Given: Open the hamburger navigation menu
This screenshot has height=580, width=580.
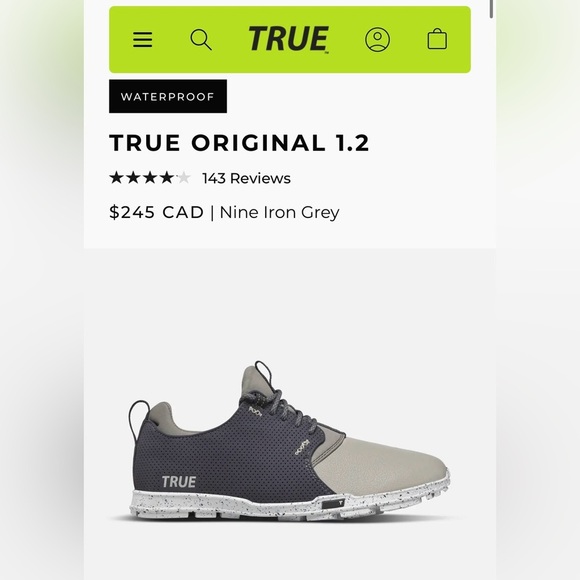Looking at the screenshot, I should click(x=142, y=39).
